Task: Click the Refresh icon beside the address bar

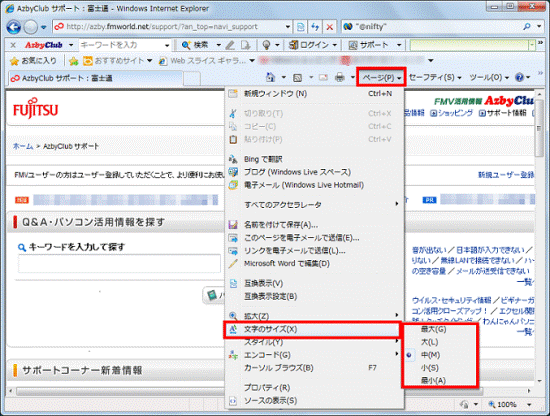Action: coord(315,27)
